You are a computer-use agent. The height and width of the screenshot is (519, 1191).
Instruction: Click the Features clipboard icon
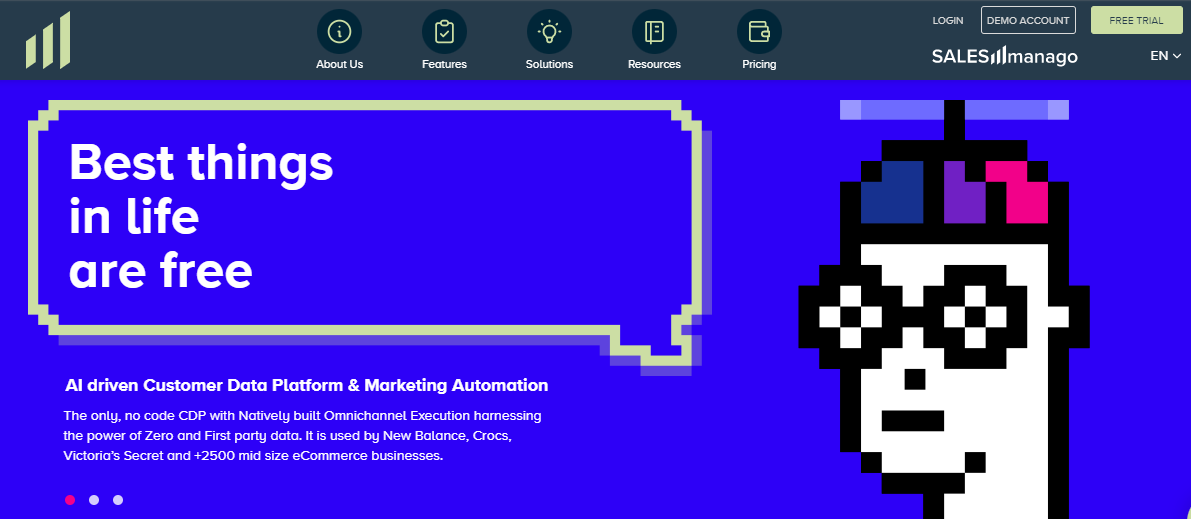tap(444, 31)
